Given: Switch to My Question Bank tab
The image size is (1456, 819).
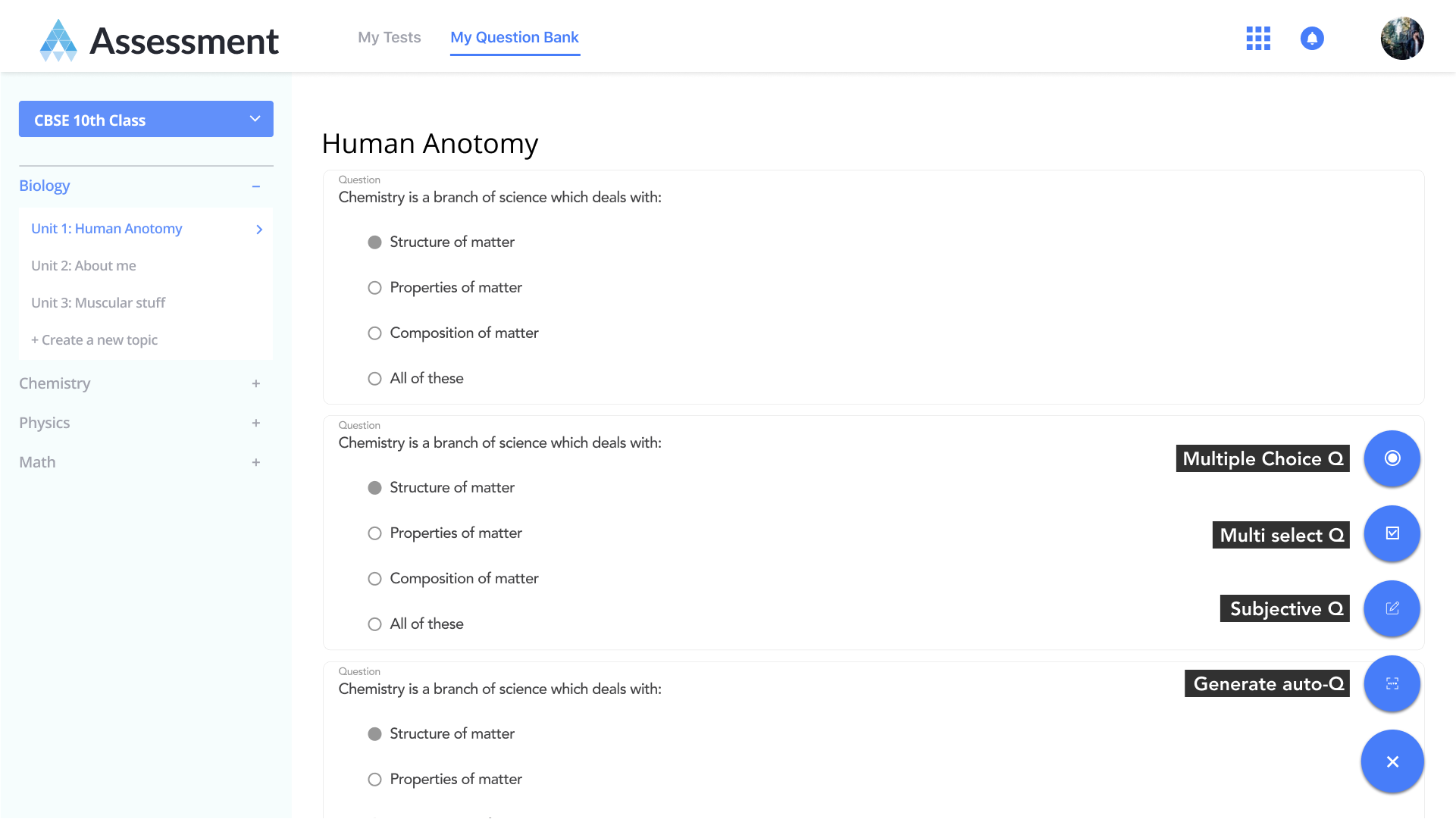Looking at the screenshot, I should click(515, 37).
